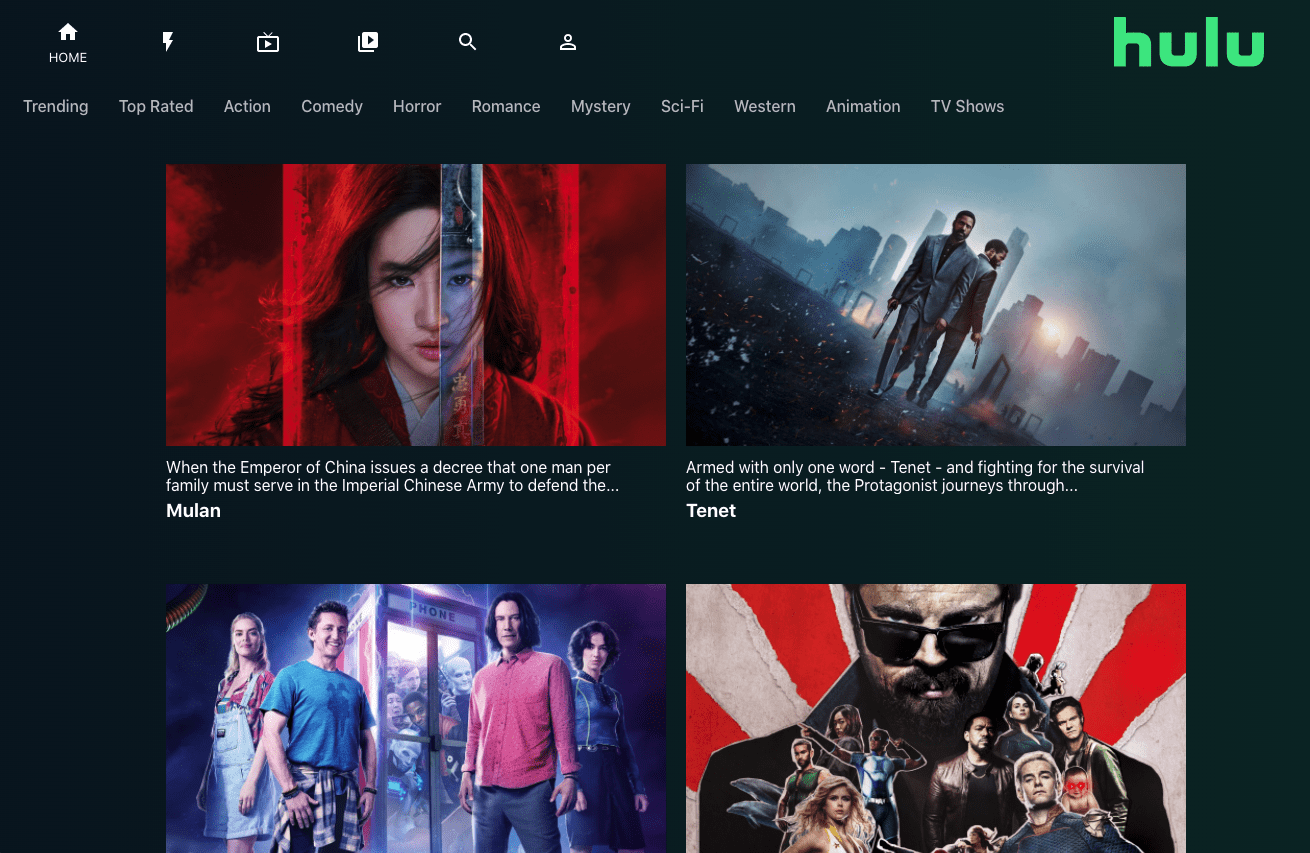
Task: Open the Western genre
Action: coord(765,106)
